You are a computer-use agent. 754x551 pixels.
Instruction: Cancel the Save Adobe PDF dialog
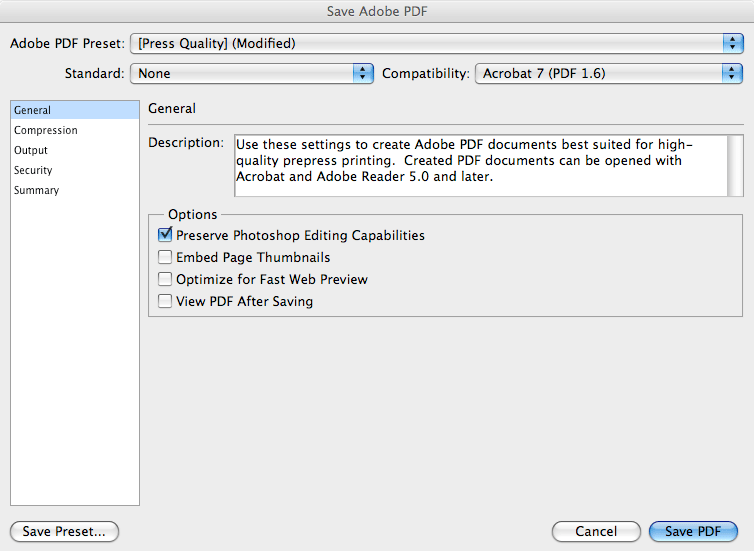[596, 531]
